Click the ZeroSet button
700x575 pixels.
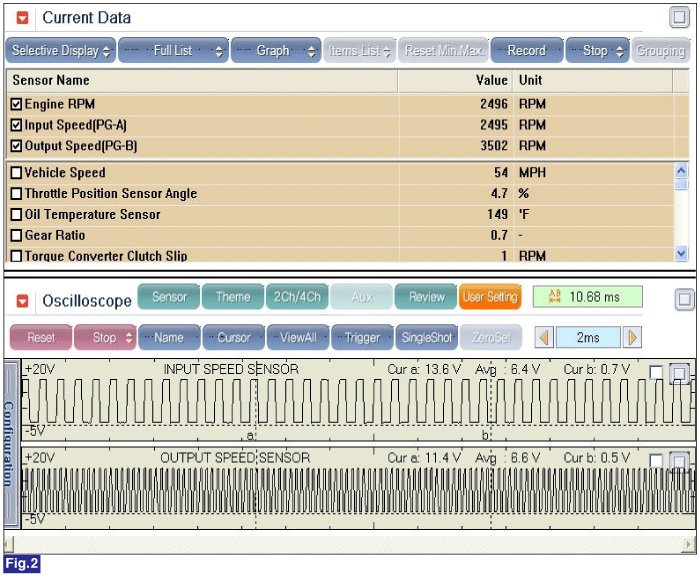491,338
